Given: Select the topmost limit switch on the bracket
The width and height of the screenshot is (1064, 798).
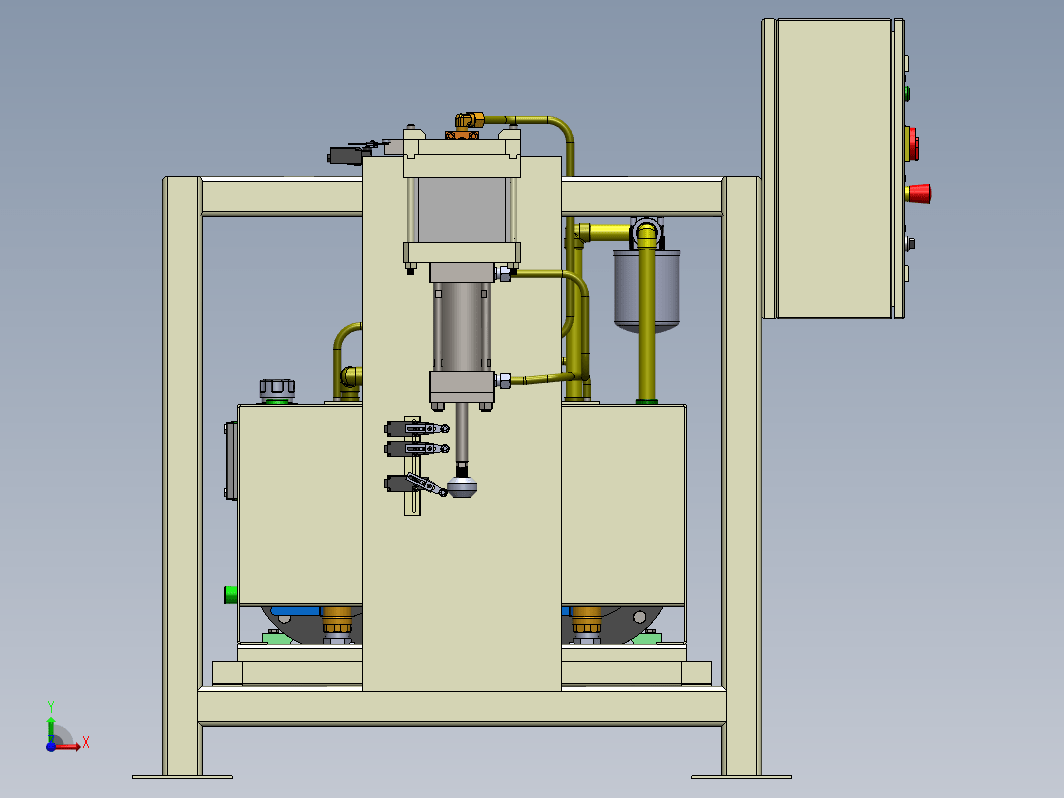Looking at the screenshot, I should point(417,428).
